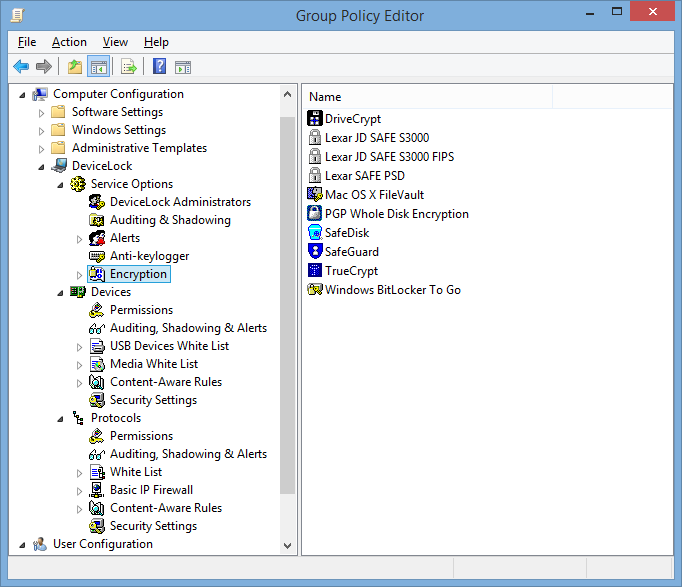Click the Devices circuit board icon
The height and width of the screenshot is (587, 682).
pyautogui.click(x=78, y=292)
